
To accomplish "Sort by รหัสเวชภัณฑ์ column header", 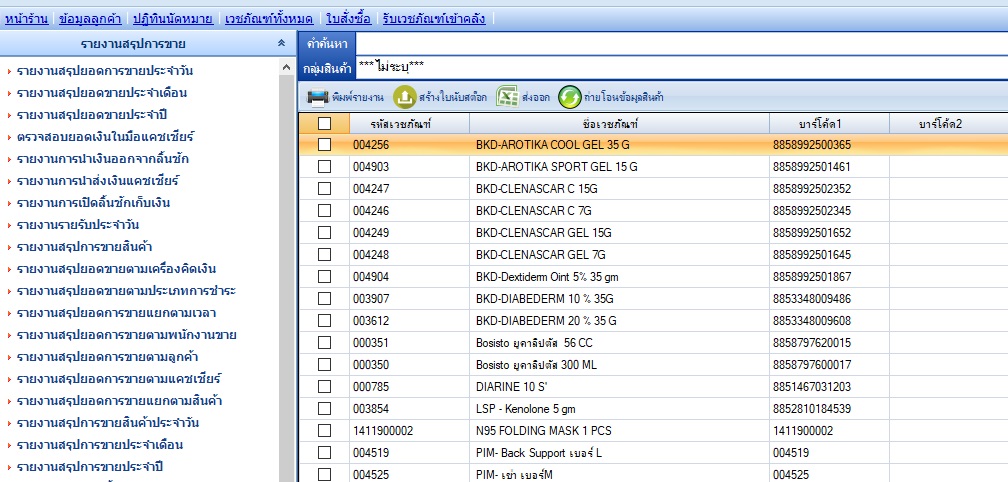I will [x=410, y=123].
